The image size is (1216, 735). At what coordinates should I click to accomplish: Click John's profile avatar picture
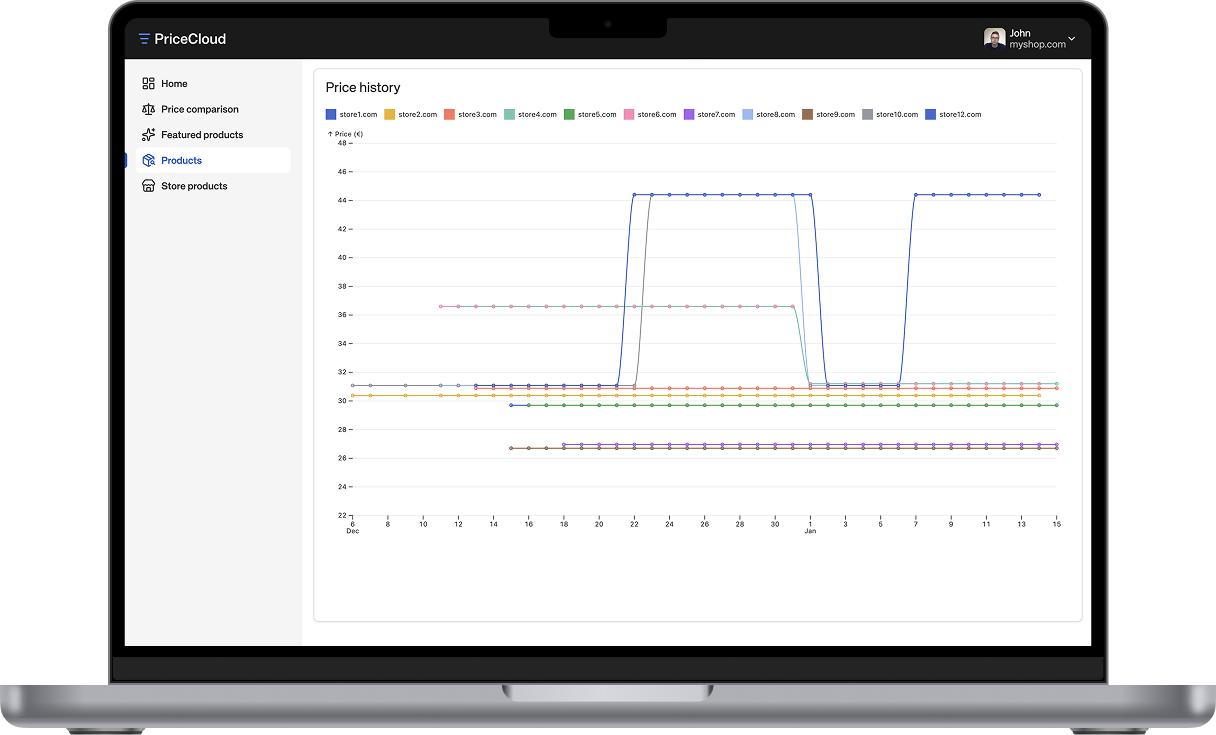coord(994,39)
